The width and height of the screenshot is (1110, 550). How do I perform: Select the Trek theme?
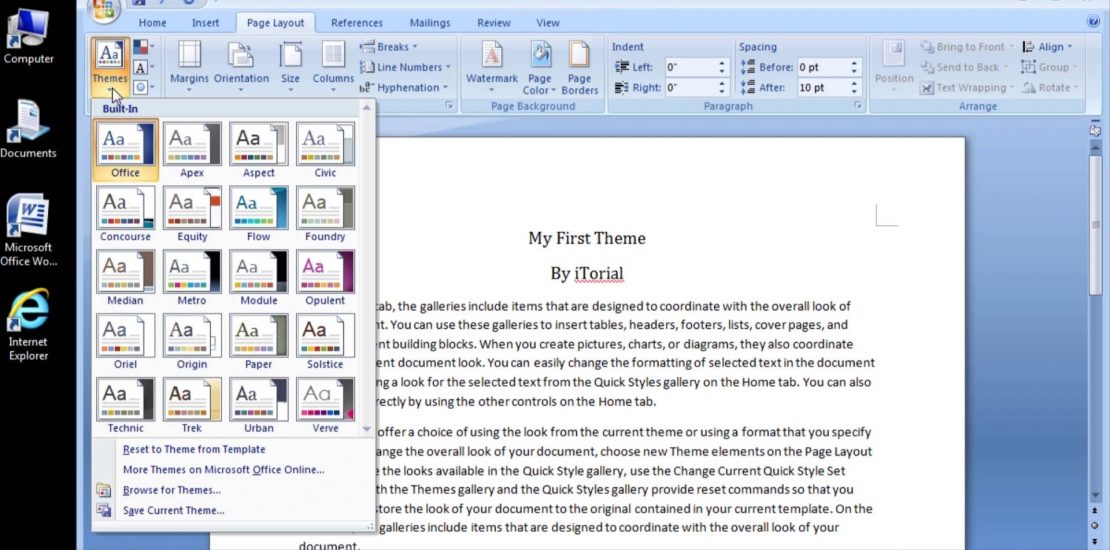tap(192, 404)
